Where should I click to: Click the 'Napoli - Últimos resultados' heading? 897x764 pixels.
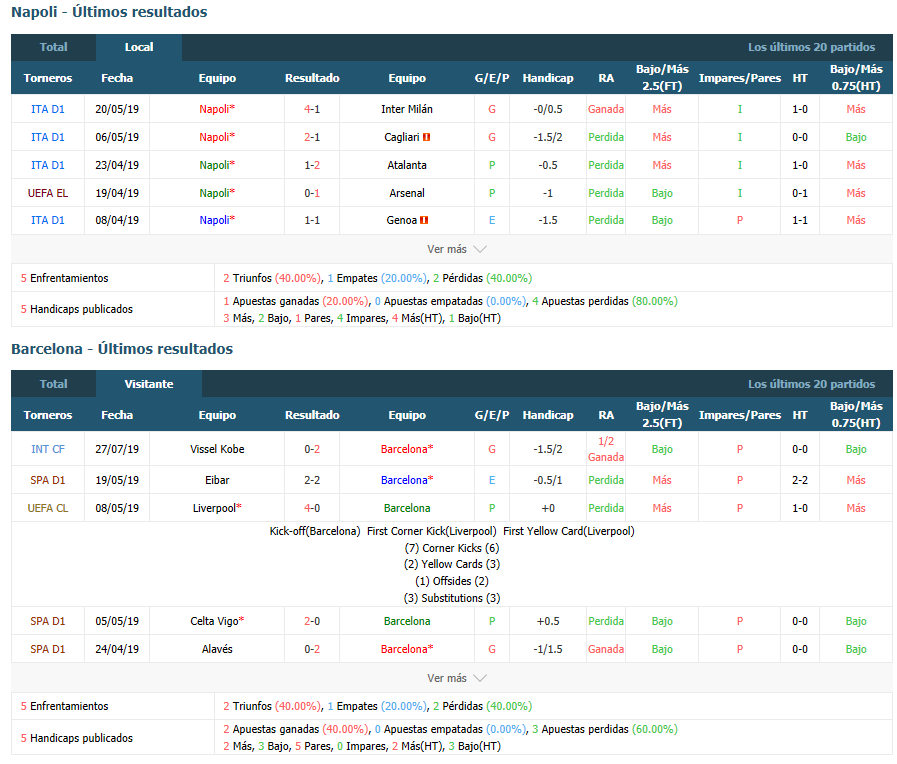click(109, 12)
